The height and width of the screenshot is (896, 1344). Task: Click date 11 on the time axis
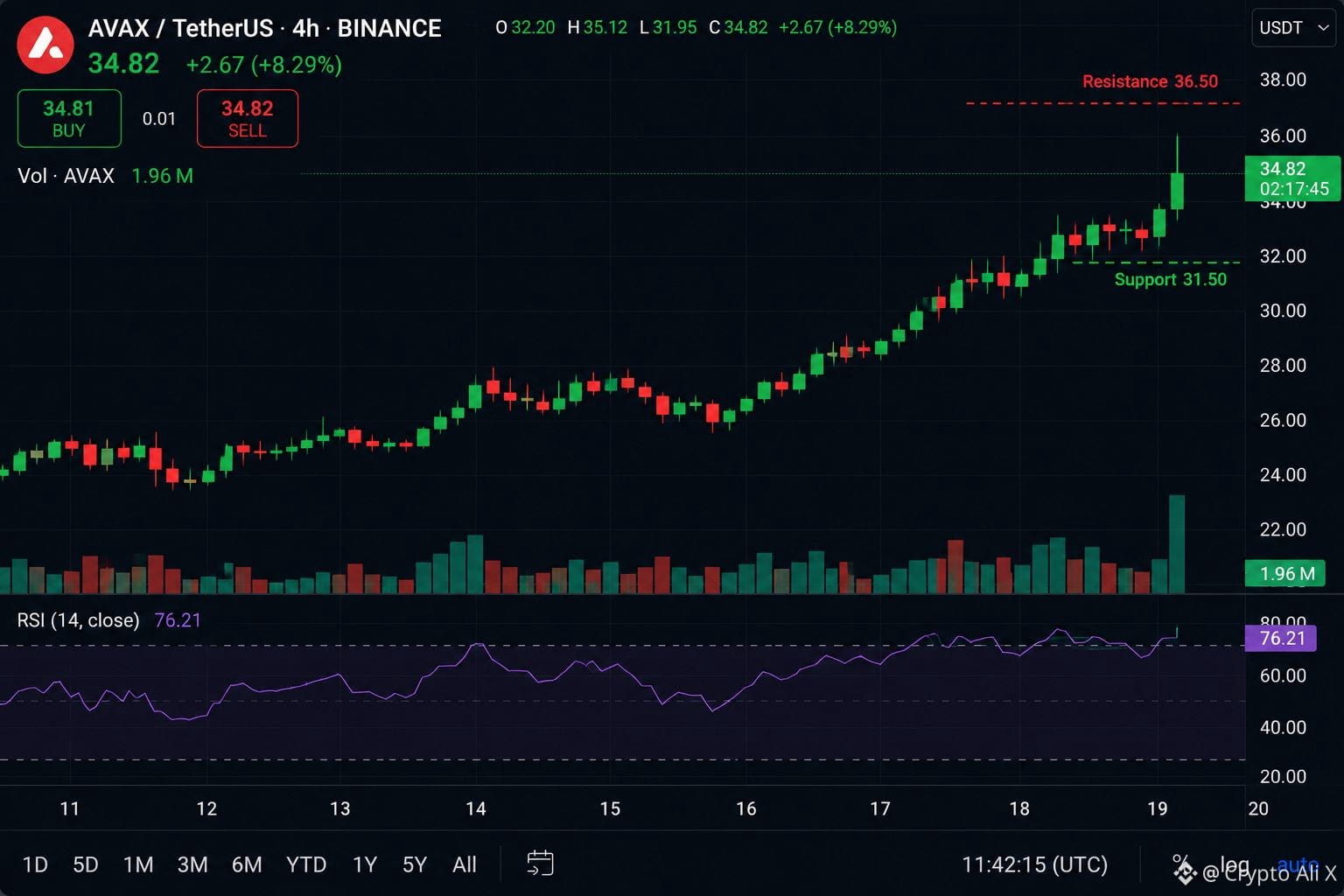(70, 808)
